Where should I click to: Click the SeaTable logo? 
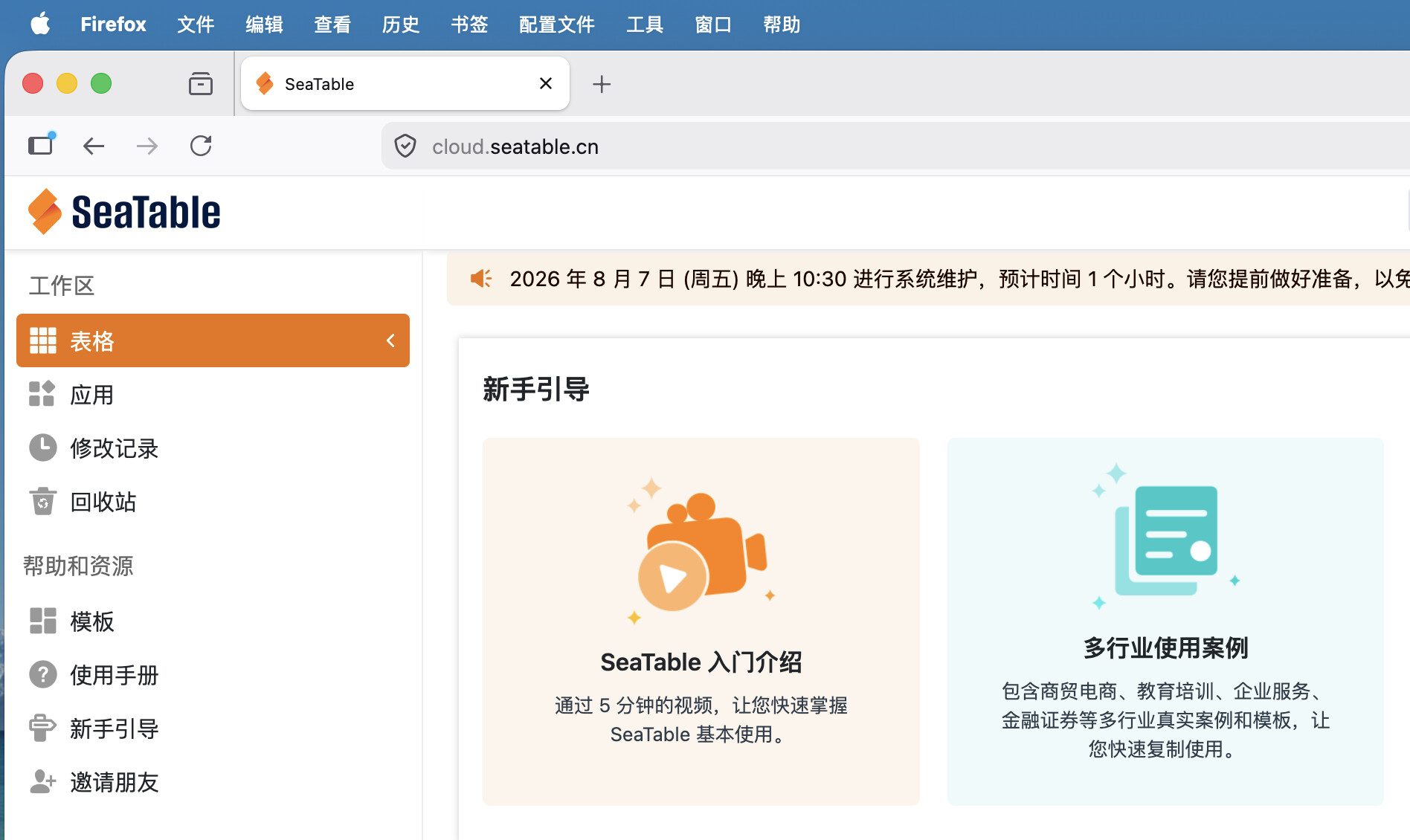123,212
